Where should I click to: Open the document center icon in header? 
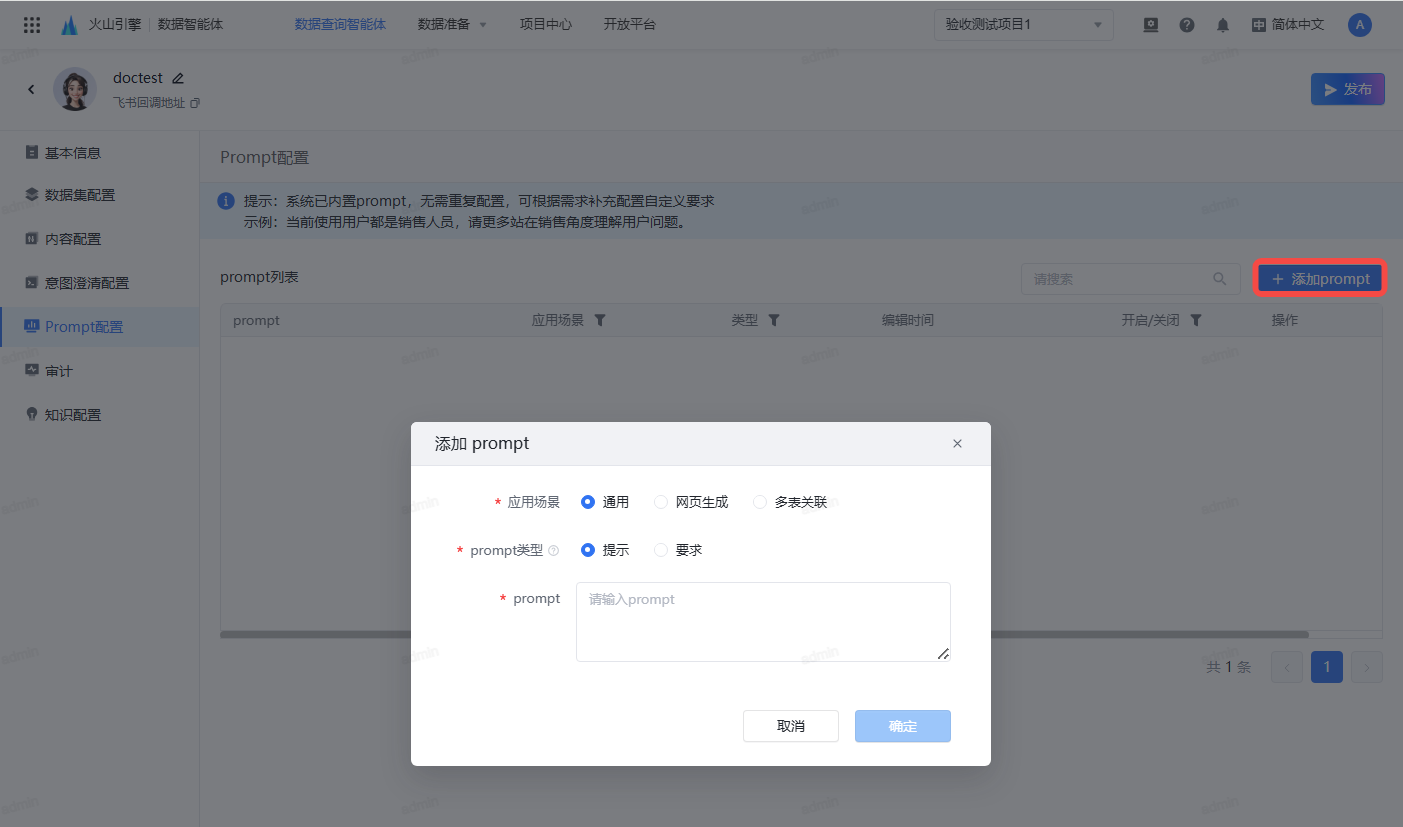(x=1151, y=25)
